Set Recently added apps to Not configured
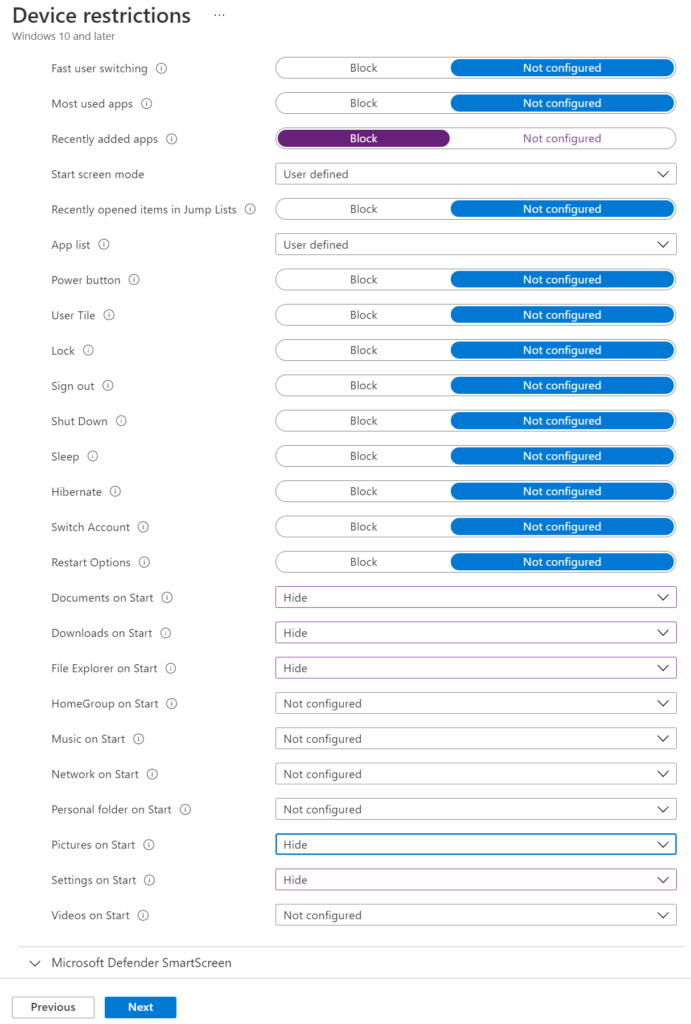 562,138
